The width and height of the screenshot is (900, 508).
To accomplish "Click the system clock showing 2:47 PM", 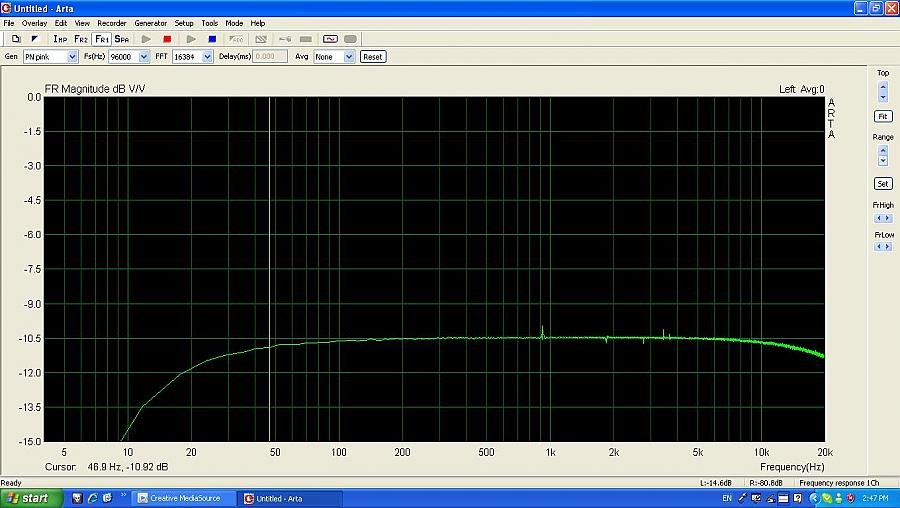I will tap(875, 498).
